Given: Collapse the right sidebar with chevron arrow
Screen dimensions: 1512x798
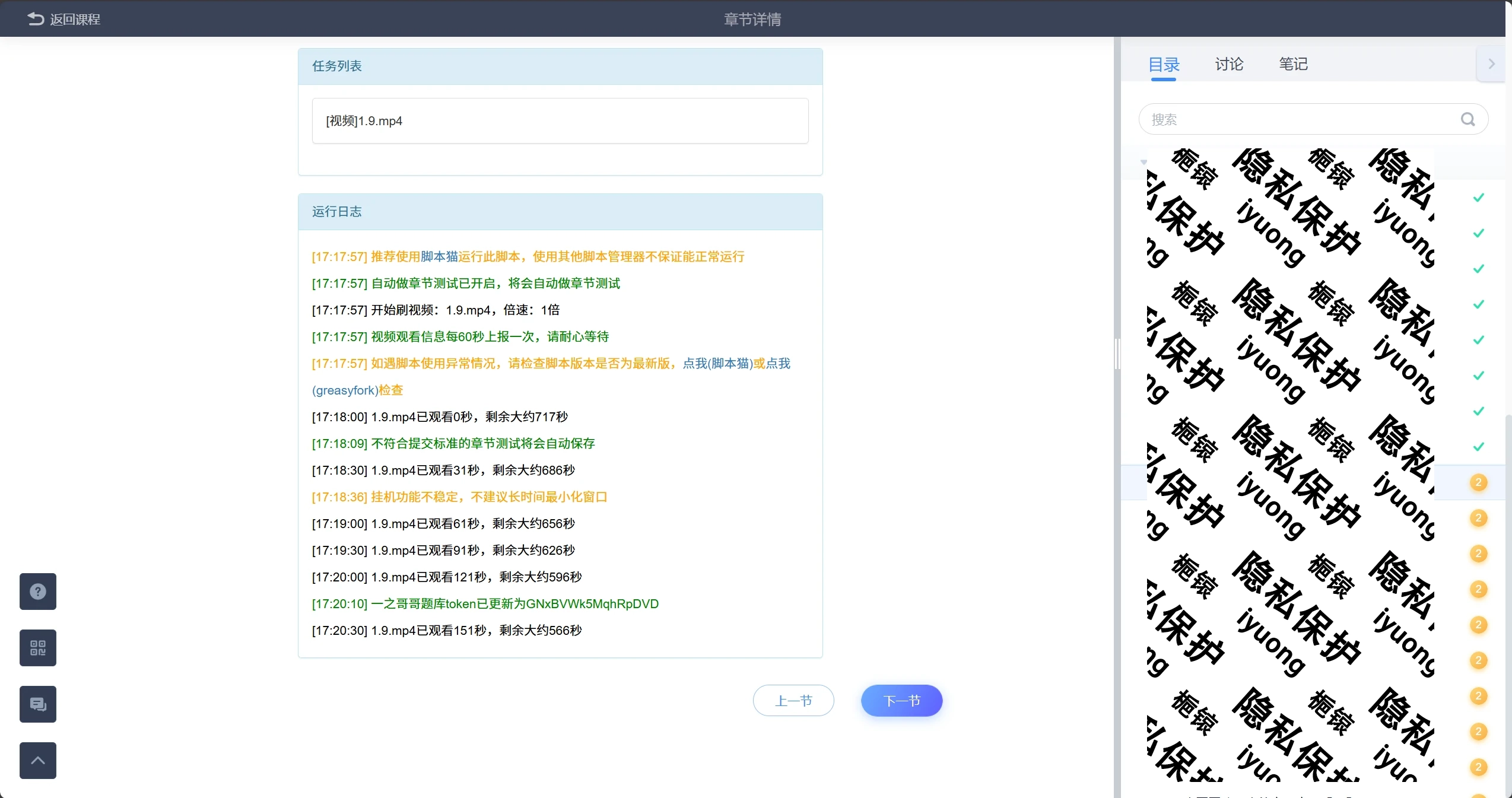Looking at the screenshot, I should 1491,64.
